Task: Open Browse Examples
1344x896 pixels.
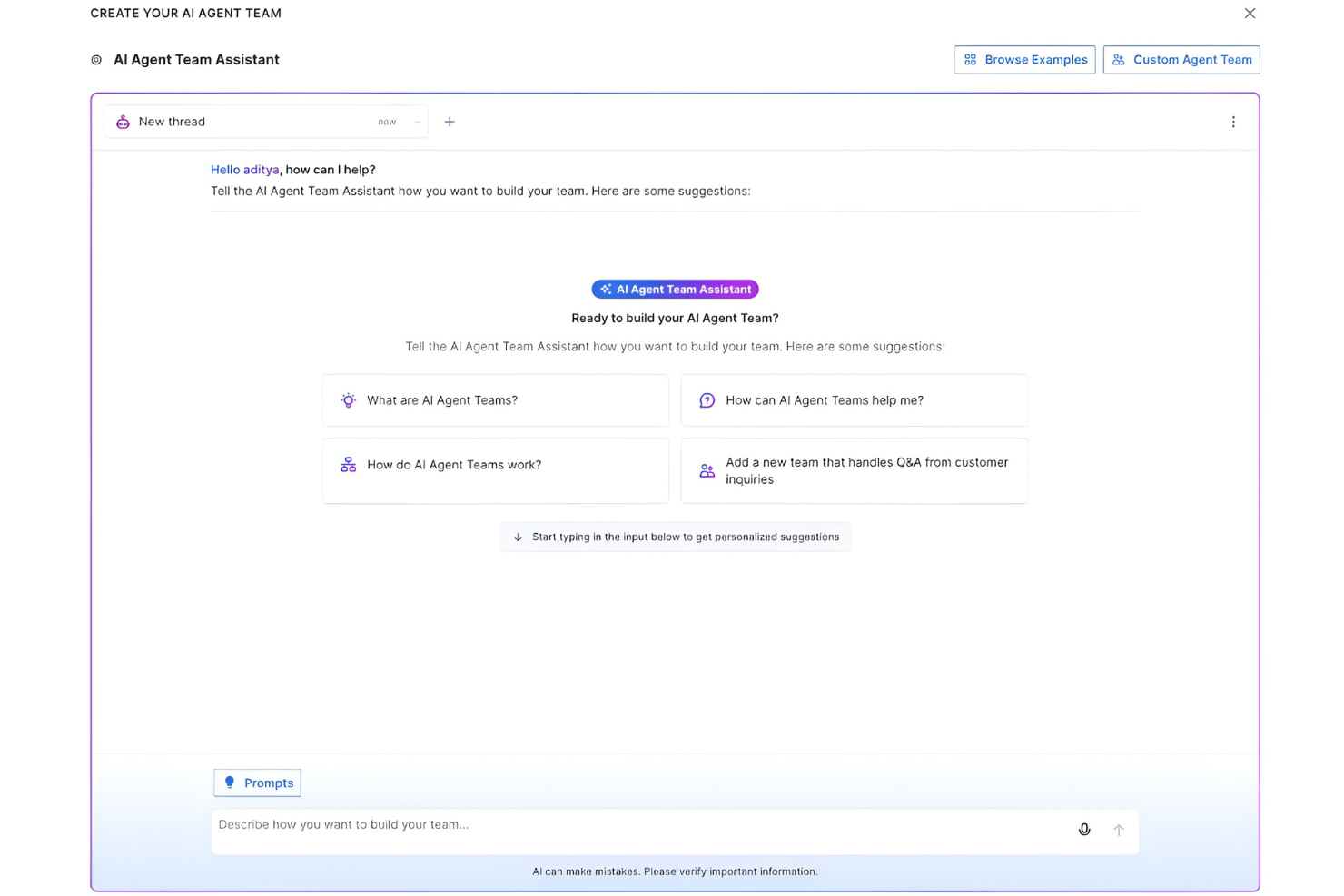Action: pyautogui.click(x=1024, y=59)
